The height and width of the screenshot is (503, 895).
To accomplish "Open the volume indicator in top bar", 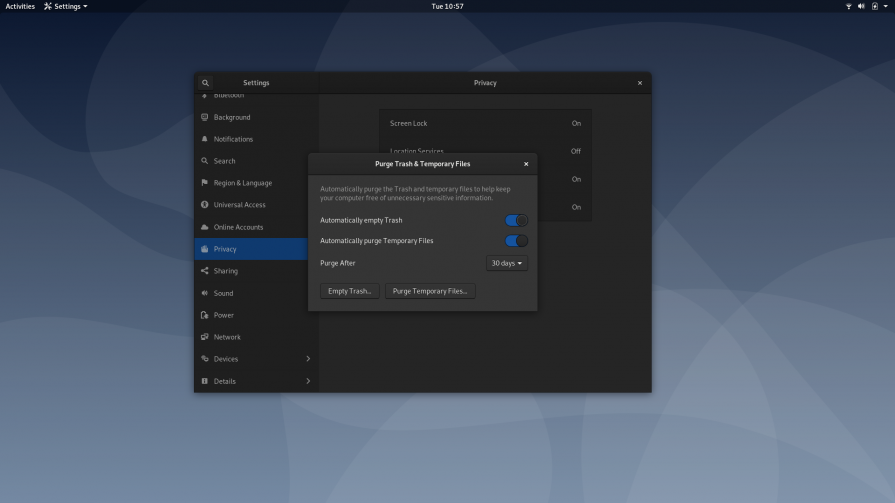I will click(x=861, y=6).
